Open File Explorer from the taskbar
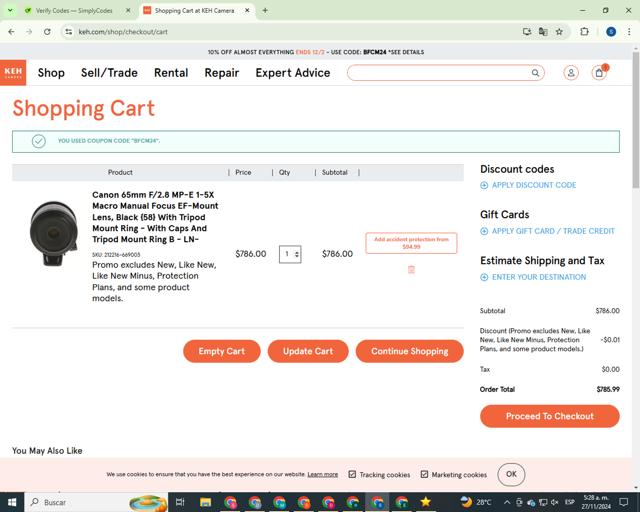 tap(205, 502)
